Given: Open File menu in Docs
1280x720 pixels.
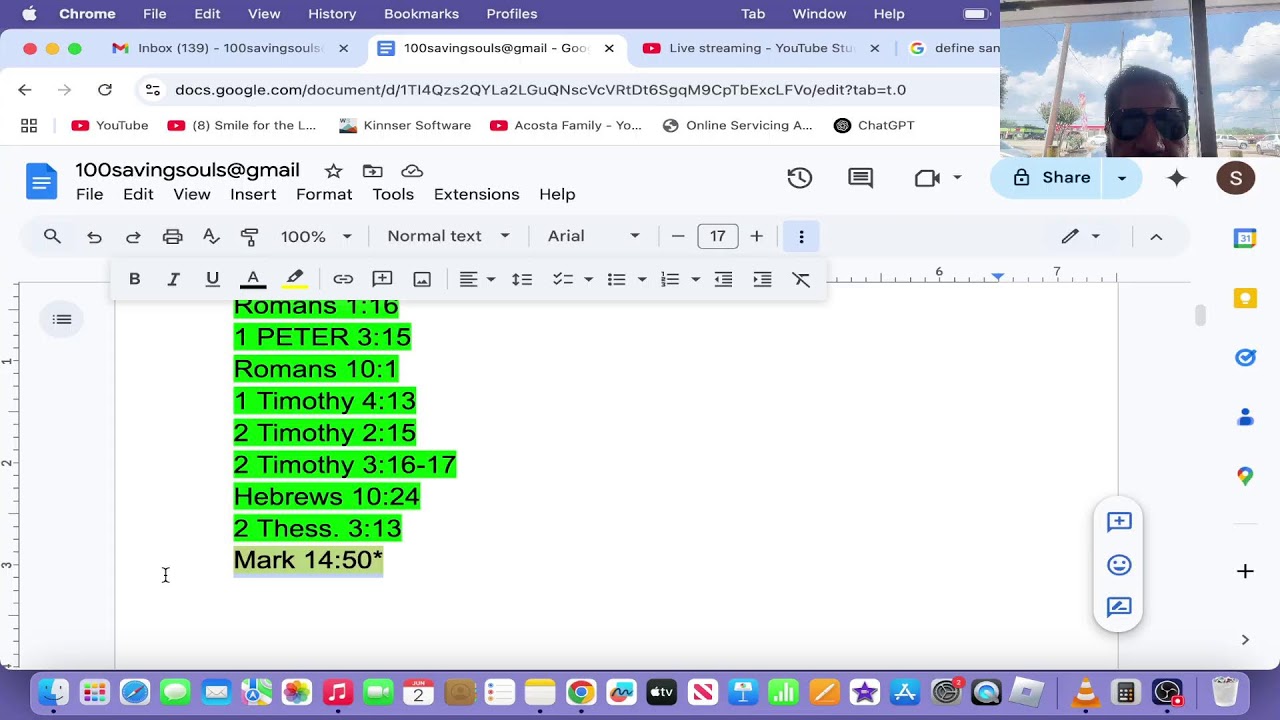Looking at the screenshot, I should point(89,194).
